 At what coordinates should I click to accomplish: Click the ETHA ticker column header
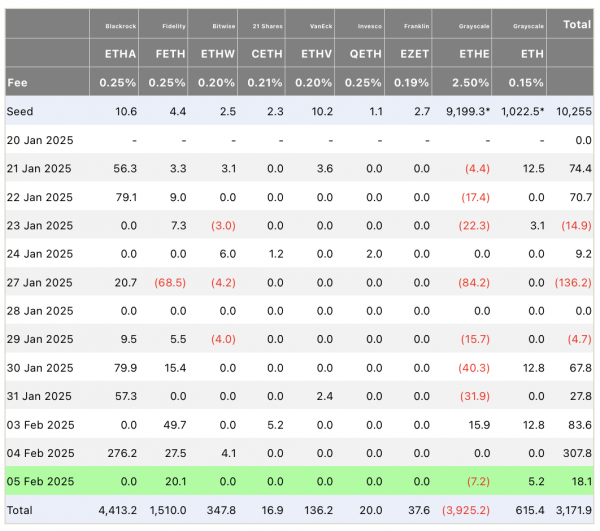click(x=121, y=54)
